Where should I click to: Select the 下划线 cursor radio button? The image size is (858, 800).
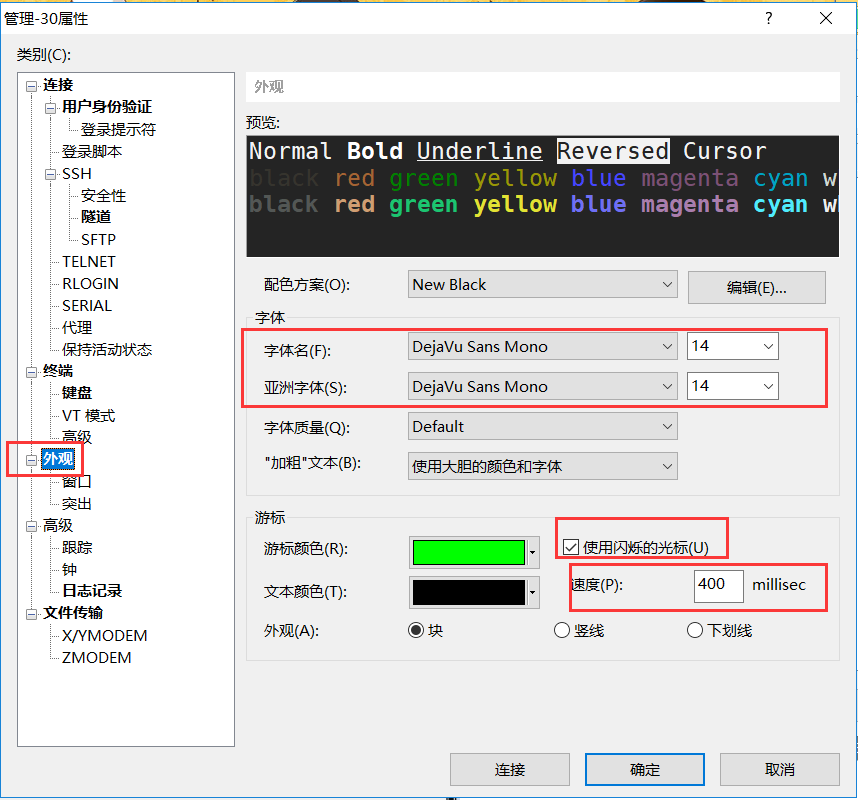(x=694, y=630)
